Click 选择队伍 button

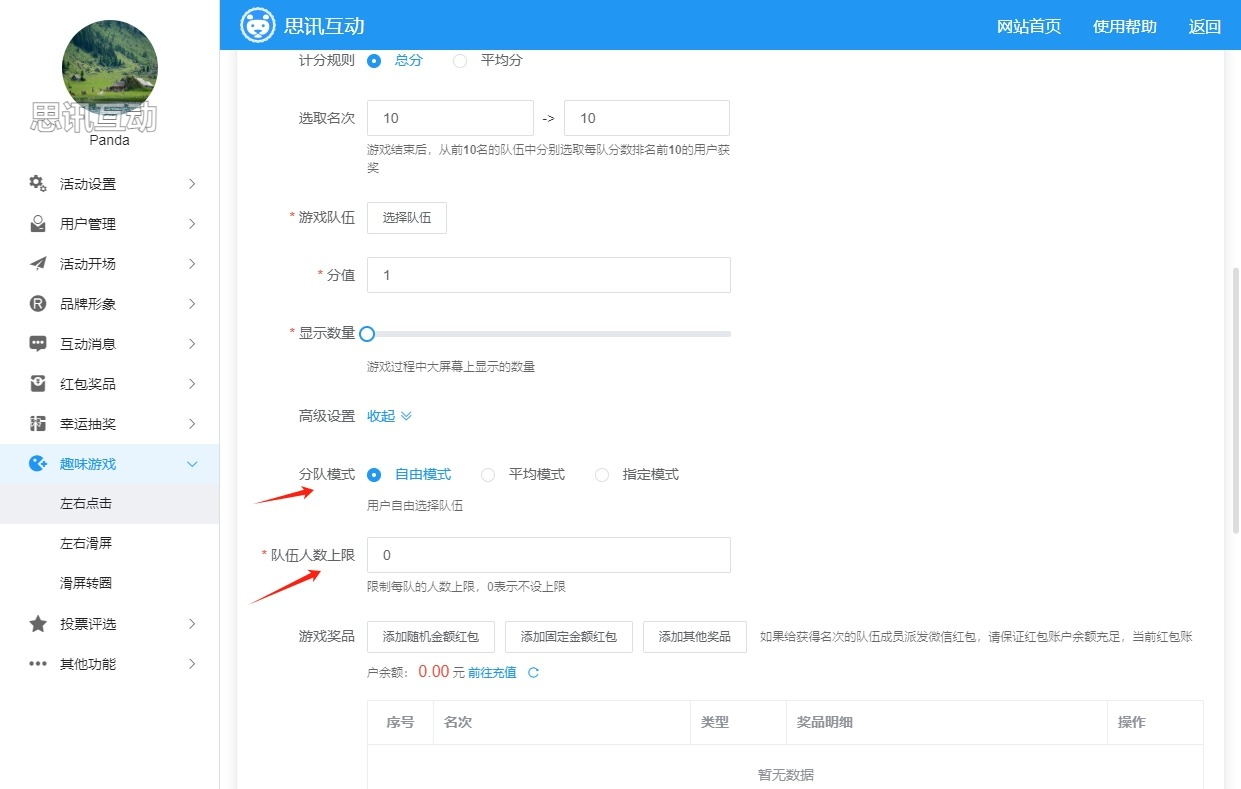click(x=407, y=217)
